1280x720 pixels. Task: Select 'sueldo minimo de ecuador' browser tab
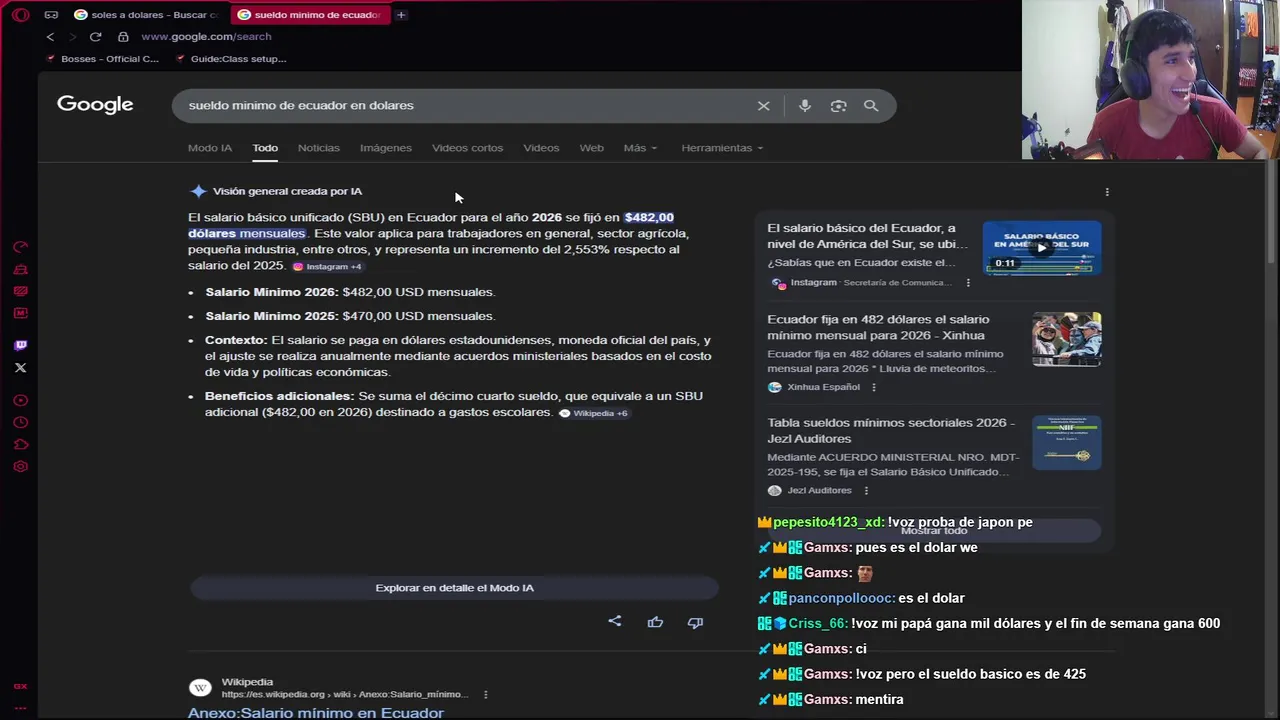310,15
